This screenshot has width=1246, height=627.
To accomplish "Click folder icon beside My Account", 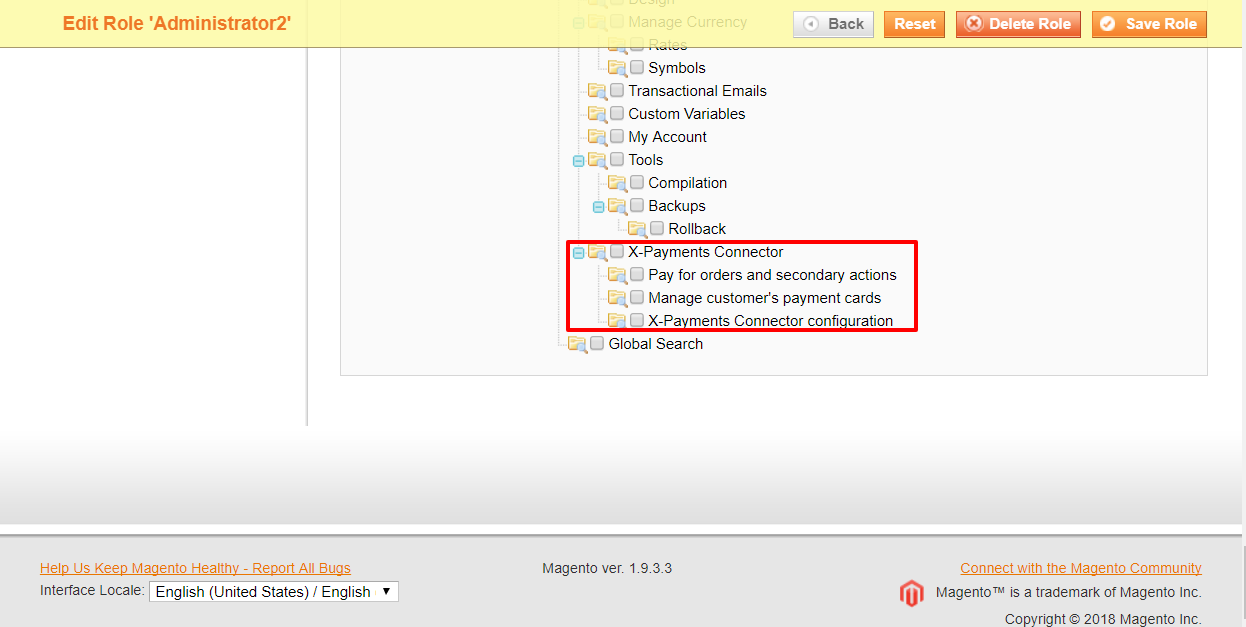I will pos(597,137).
